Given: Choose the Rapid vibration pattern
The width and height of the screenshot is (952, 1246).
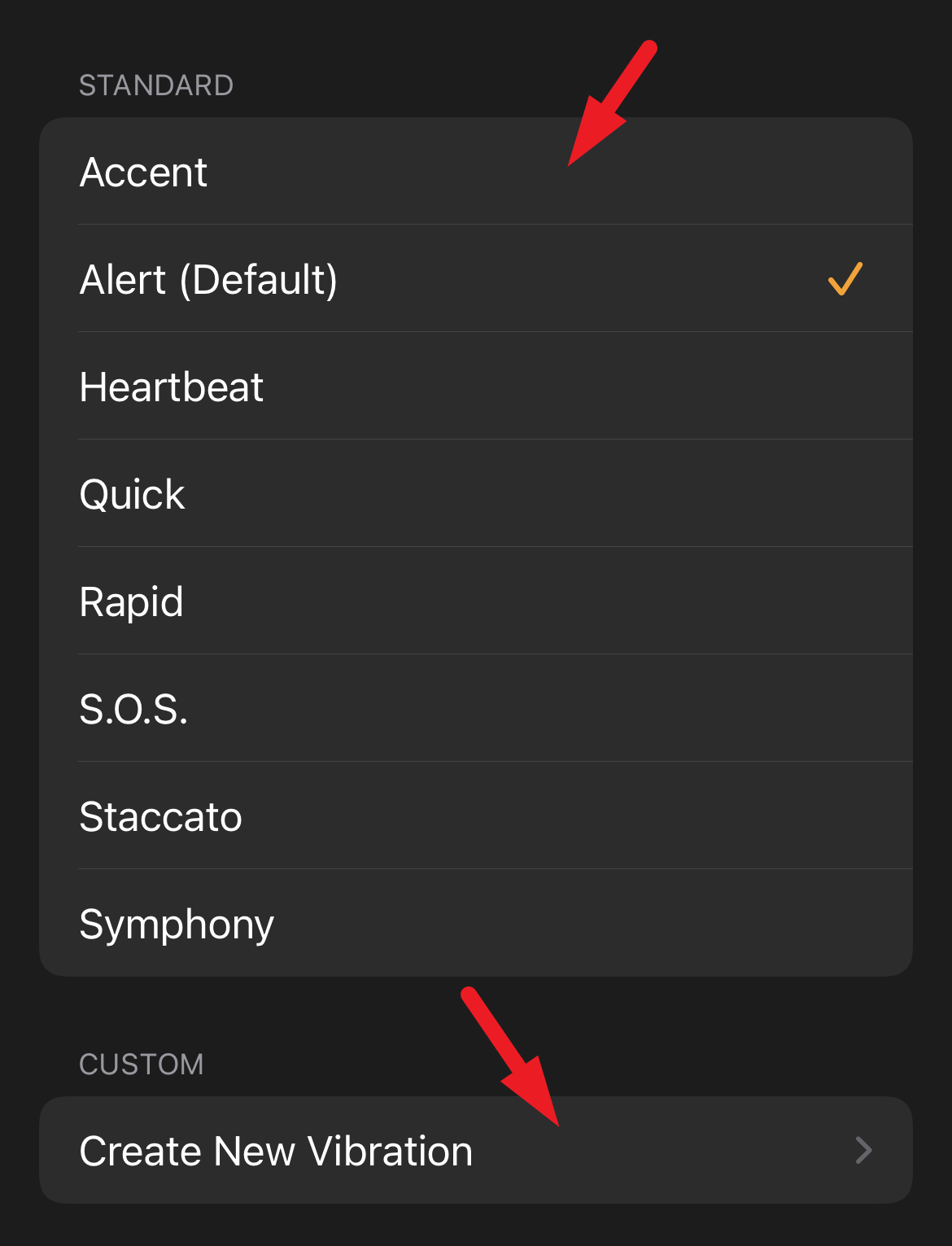Looking at the screenshot, I should point(476,601).
